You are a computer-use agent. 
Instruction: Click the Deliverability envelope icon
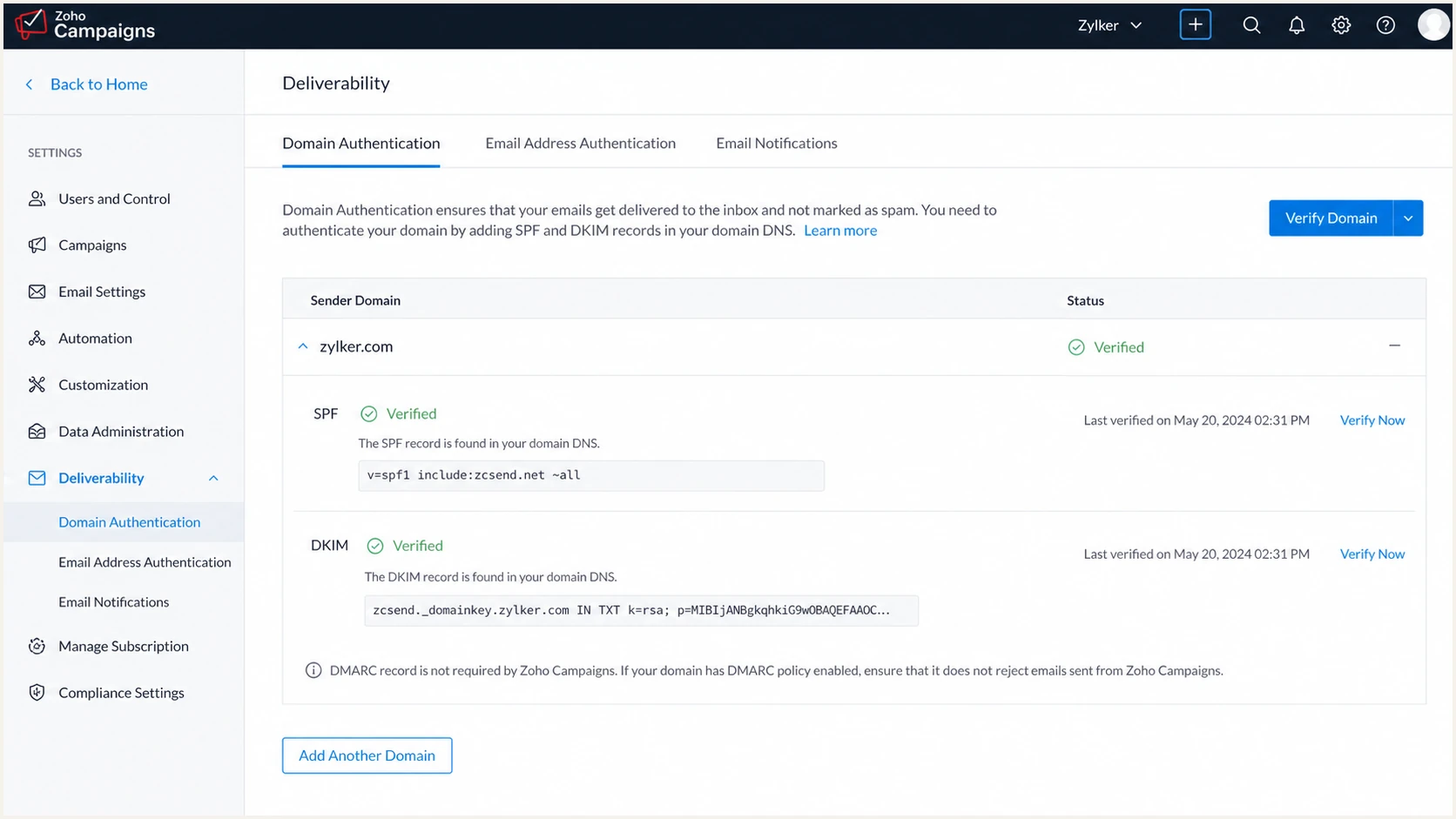tap(37, 478)
